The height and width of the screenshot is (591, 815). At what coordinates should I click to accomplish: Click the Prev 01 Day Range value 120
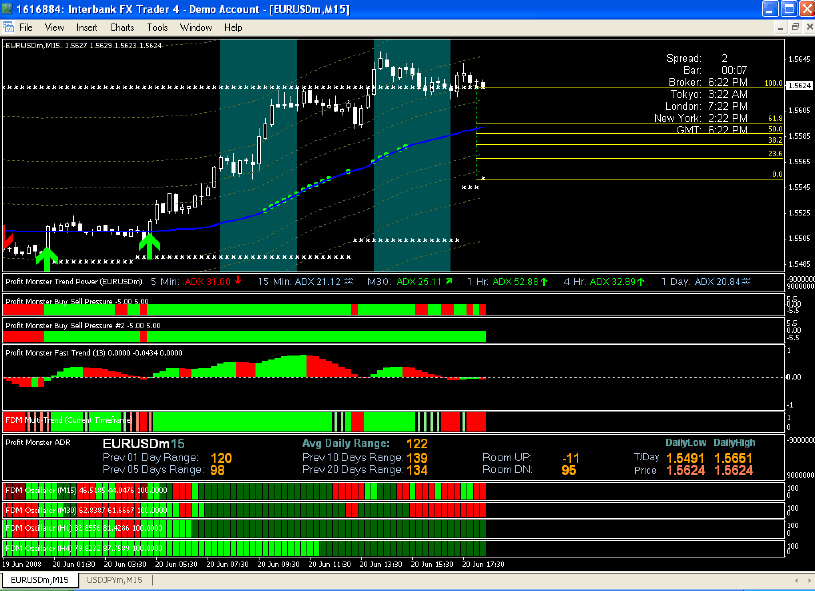[x=221, y=458]
